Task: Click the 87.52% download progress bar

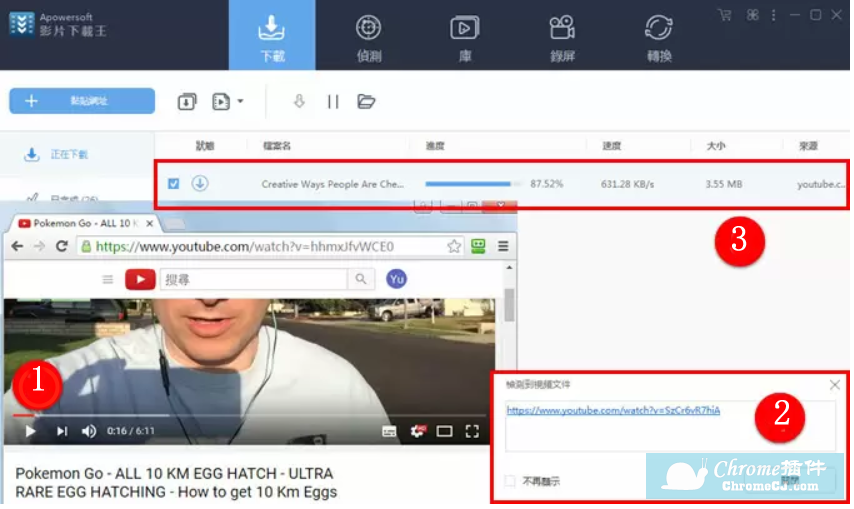Action: 472,184
